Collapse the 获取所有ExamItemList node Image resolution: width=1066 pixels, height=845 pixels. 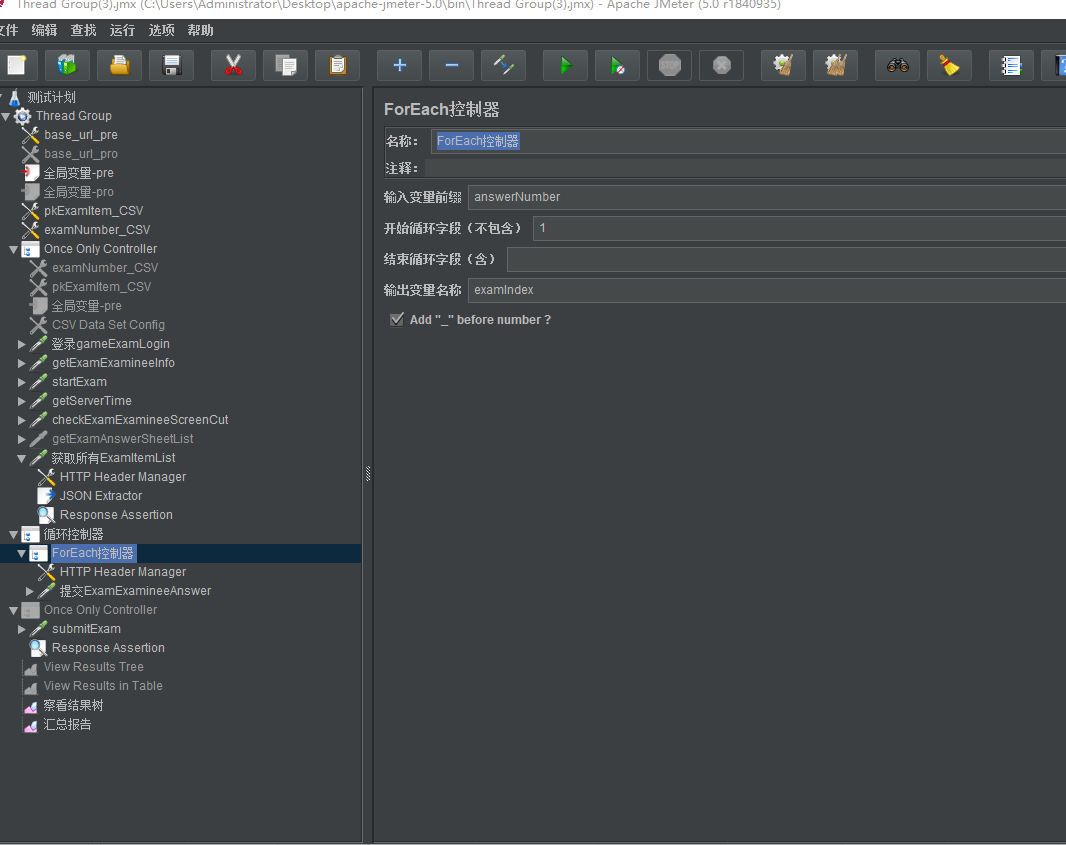22,459
